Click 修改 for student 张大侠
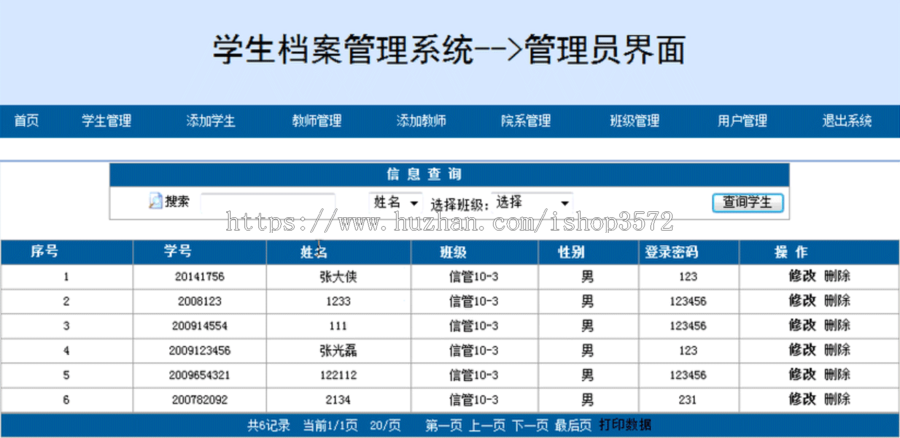This screenshot has height=438, width=900. tap(802, 276)
